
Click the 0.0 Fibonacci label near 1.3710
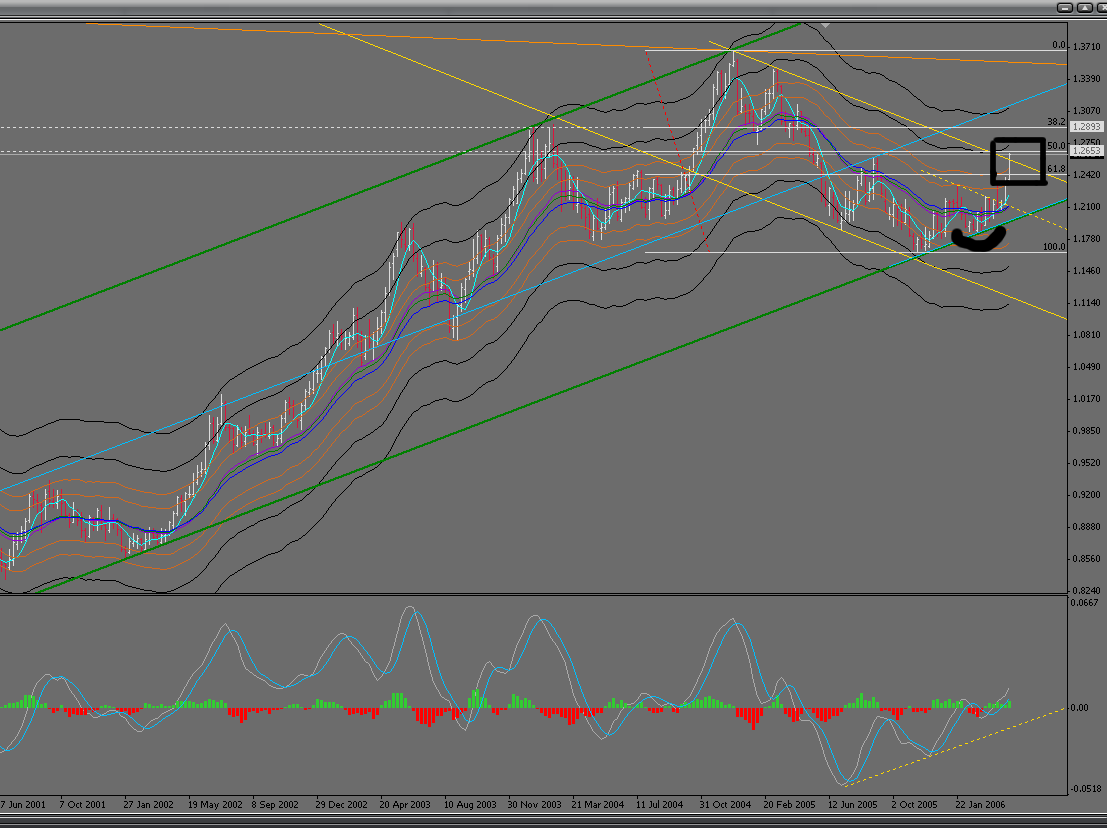click(x=1054, y=45)
